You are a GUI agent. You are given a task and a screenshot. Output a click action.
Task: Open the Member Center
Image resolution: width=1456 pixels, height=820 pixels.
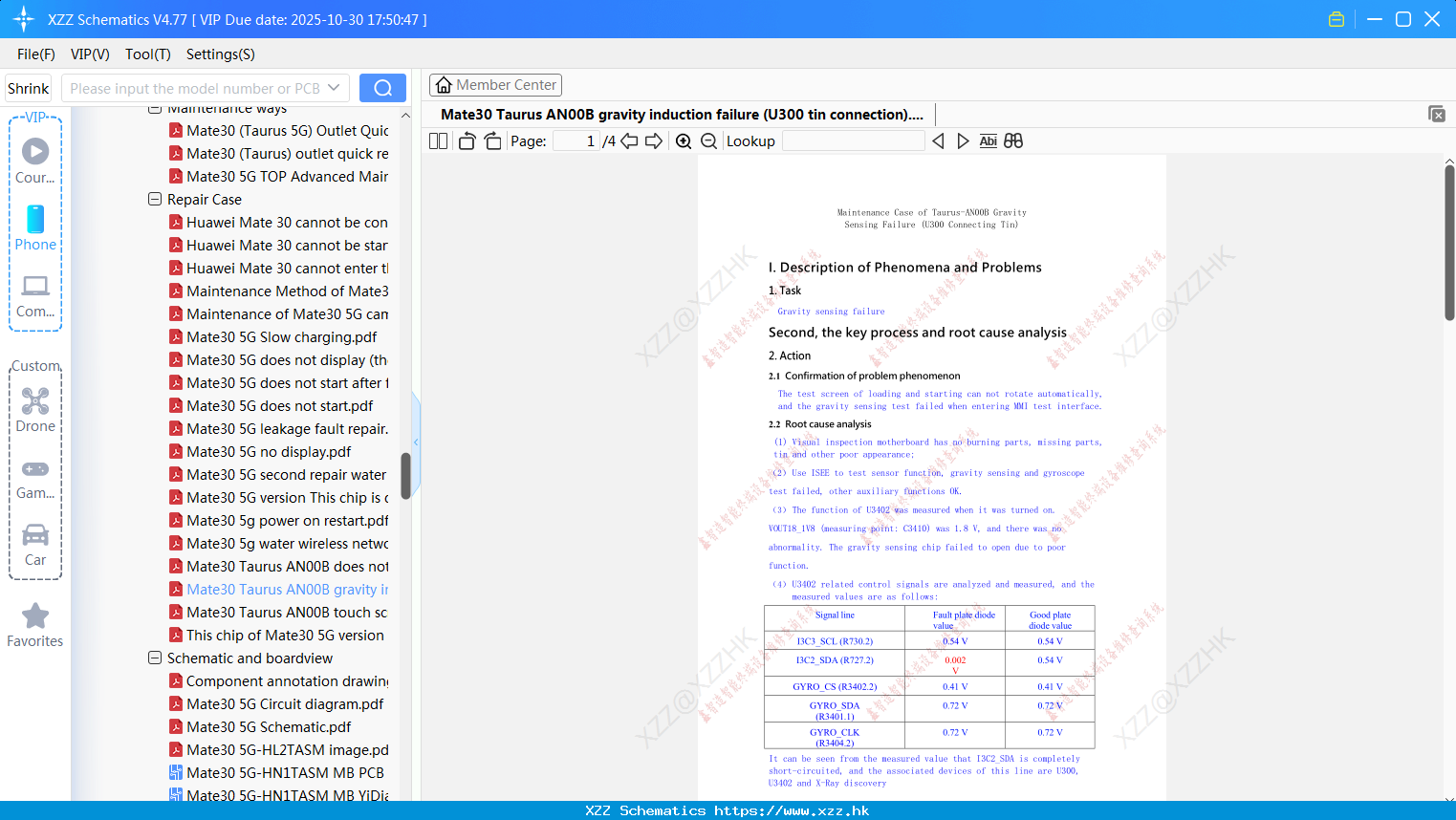point(495,85)
